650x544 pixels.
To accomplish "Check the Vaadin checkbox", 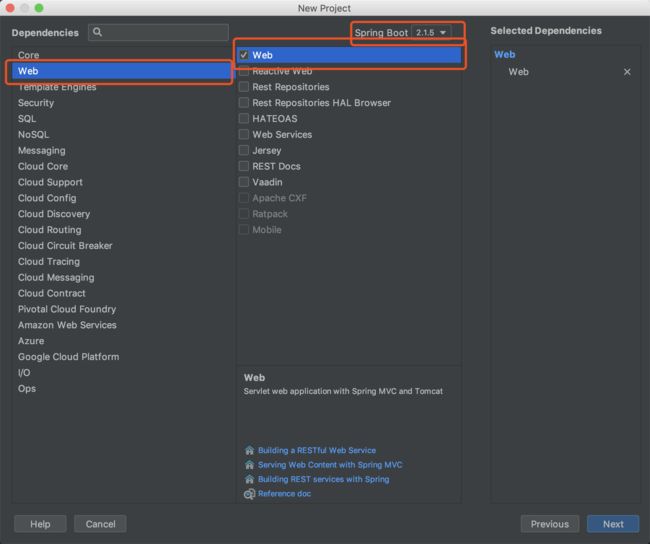I will [244, 182].
